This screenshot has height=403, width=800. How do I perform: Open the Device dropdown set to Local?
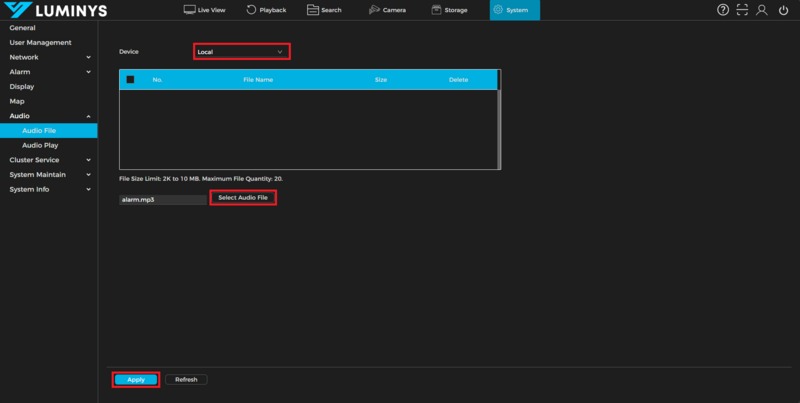click(241, 51)
